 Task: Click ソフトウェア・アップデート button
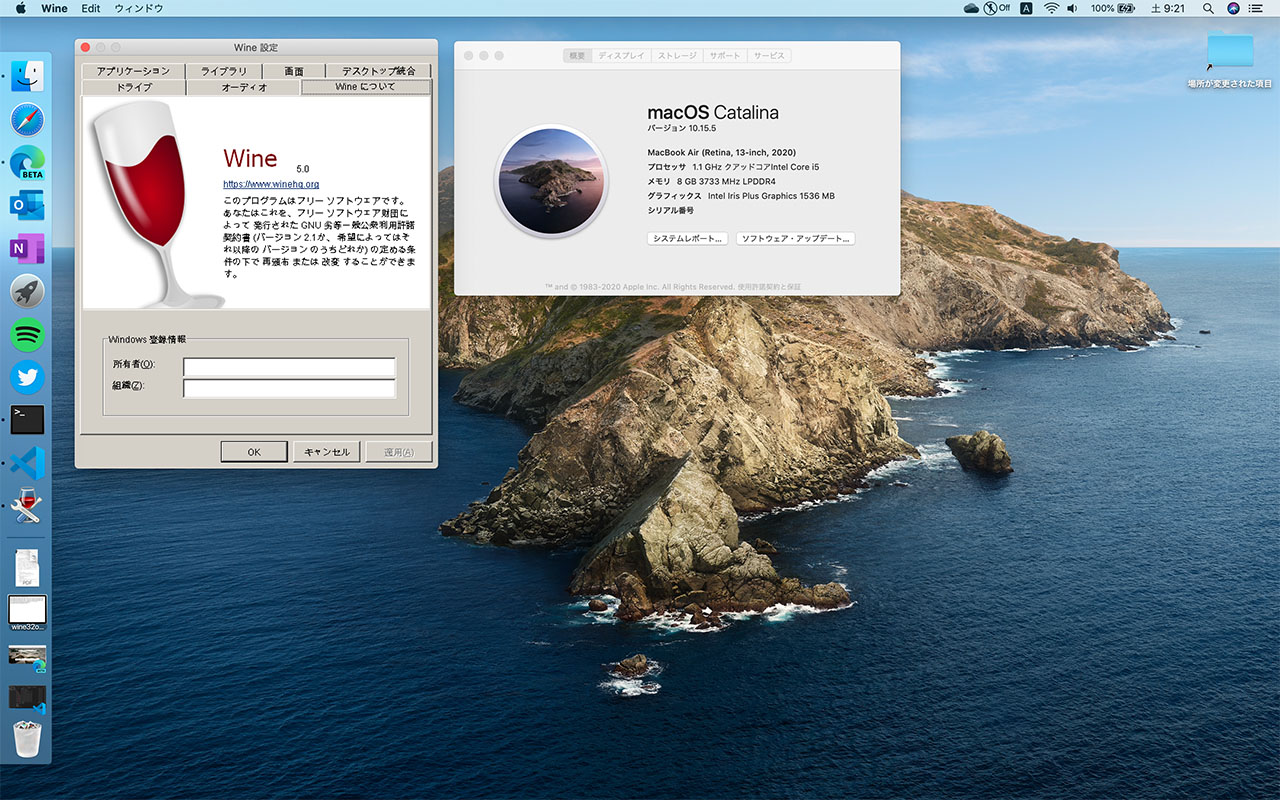pyautogui.click(x=796, y=239)
